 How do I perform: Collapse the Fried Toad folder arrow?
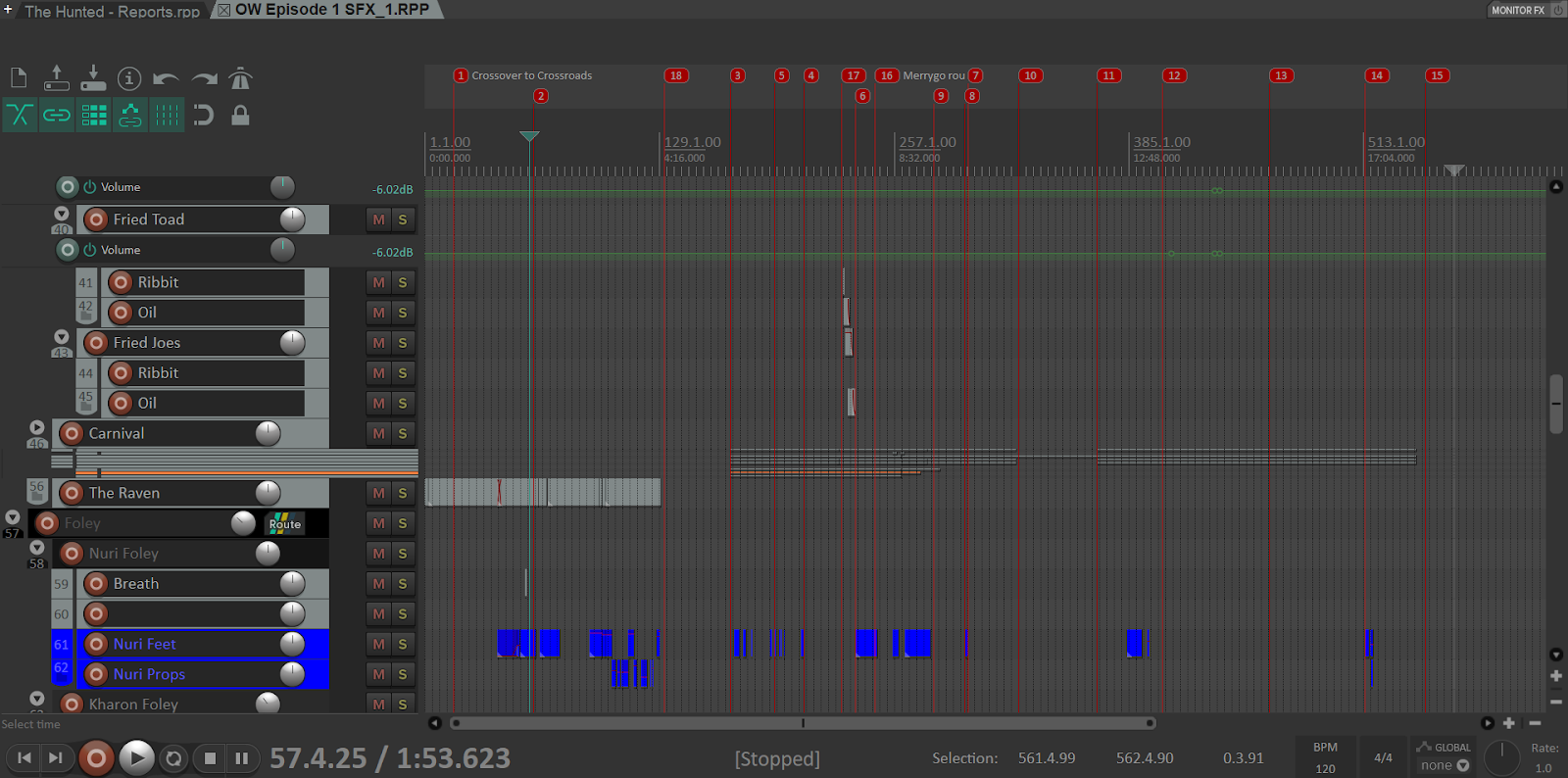coord(62,214)
